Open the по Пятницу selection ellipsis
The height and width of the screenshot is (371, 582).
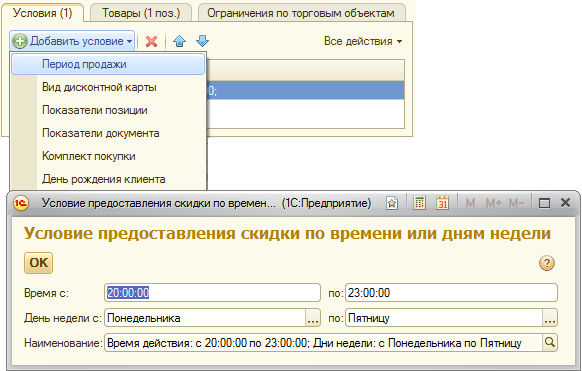[550, 318]
